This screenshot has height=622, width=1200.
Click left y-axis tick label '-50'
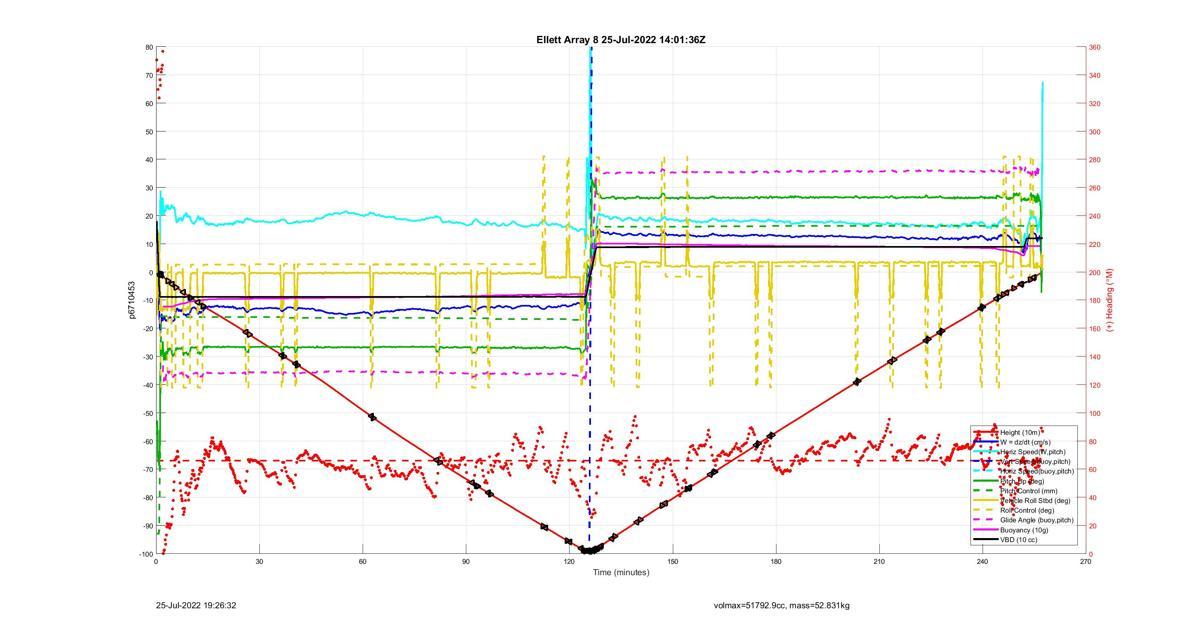[147, 413]
